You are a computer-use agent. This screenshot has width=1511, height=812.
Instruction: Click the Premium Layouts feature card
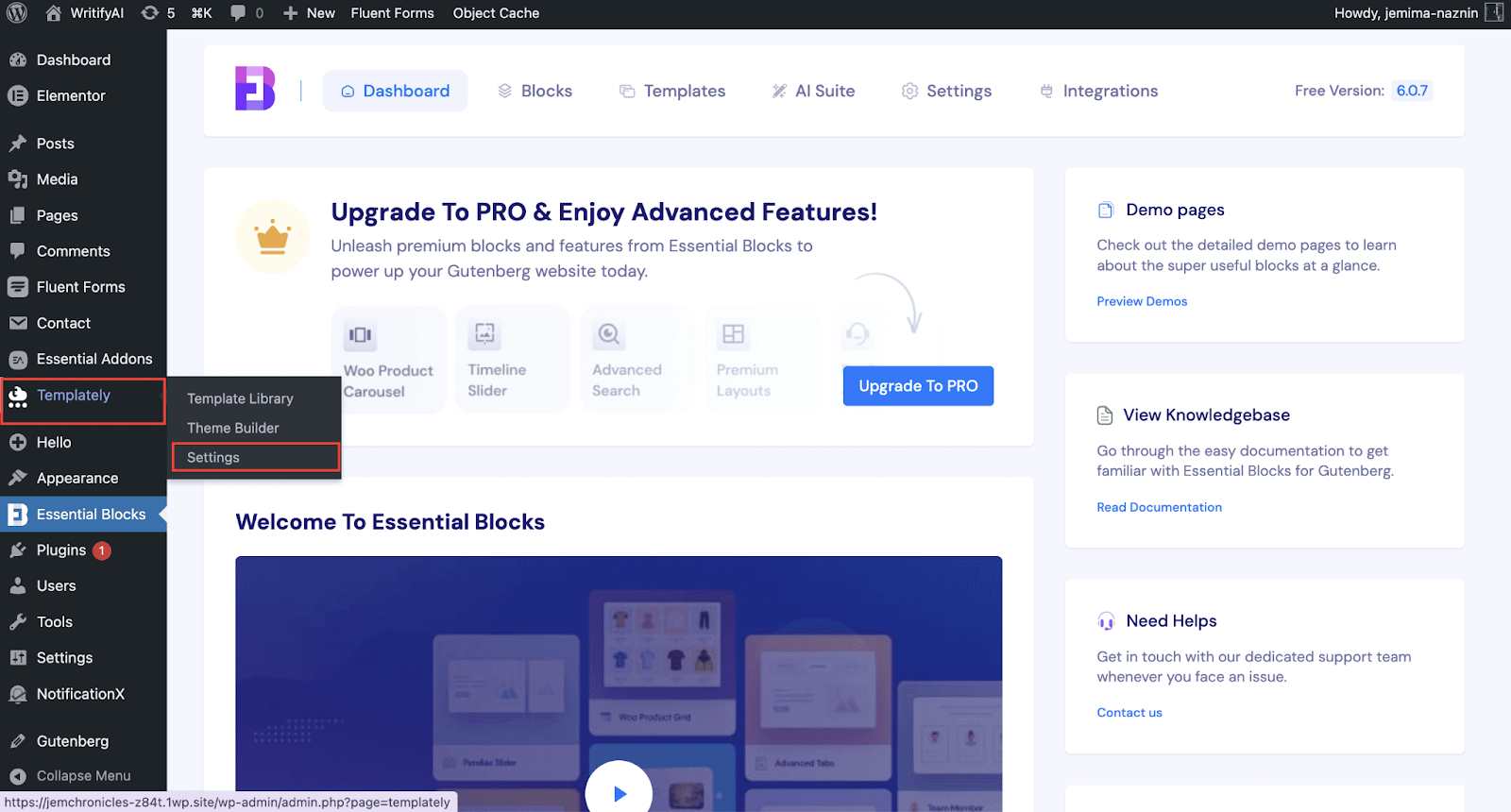click(x=761, y=360)
